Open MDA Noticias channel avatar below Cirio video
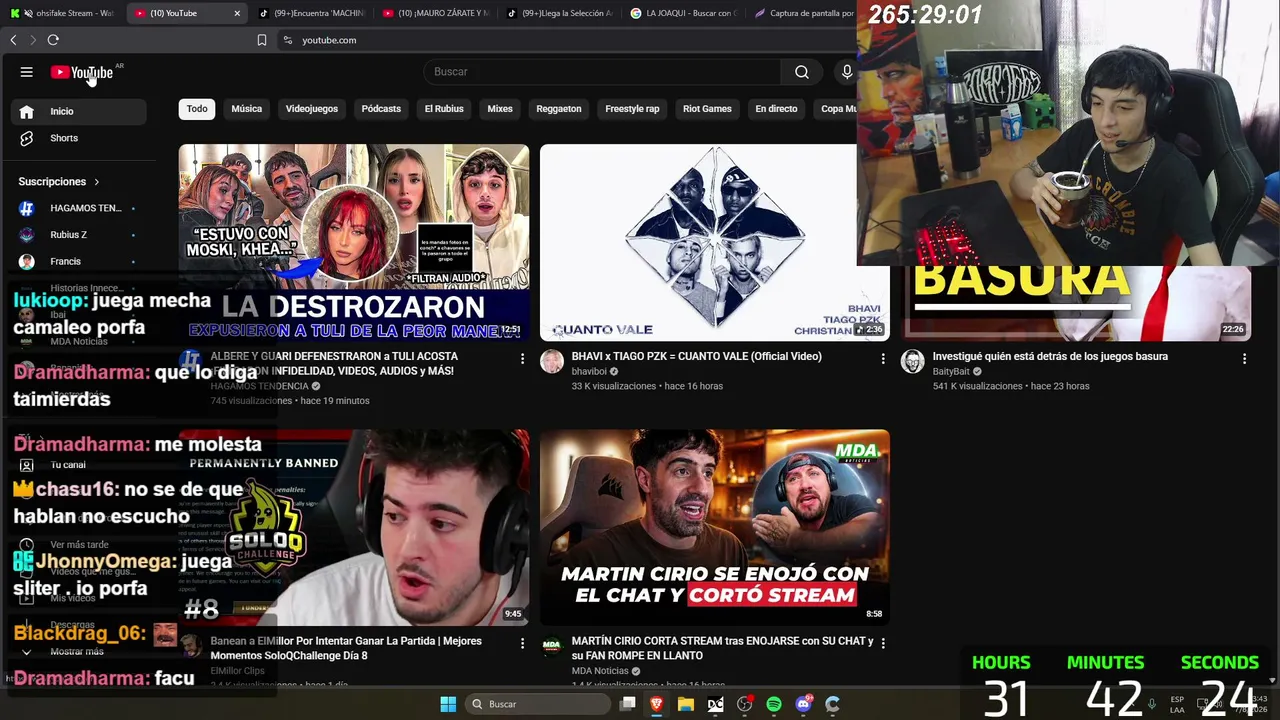Screen dimensions: 1280x720 [552, 647]
